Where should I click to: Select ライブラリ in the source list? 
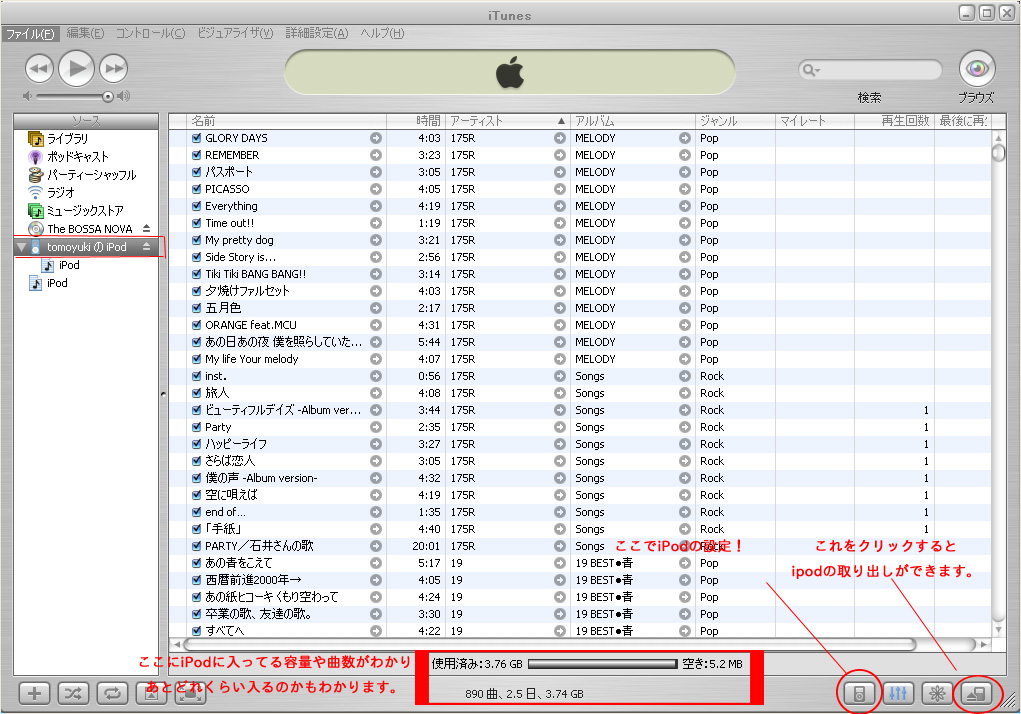pyautogui.click(x=67, y=139)
